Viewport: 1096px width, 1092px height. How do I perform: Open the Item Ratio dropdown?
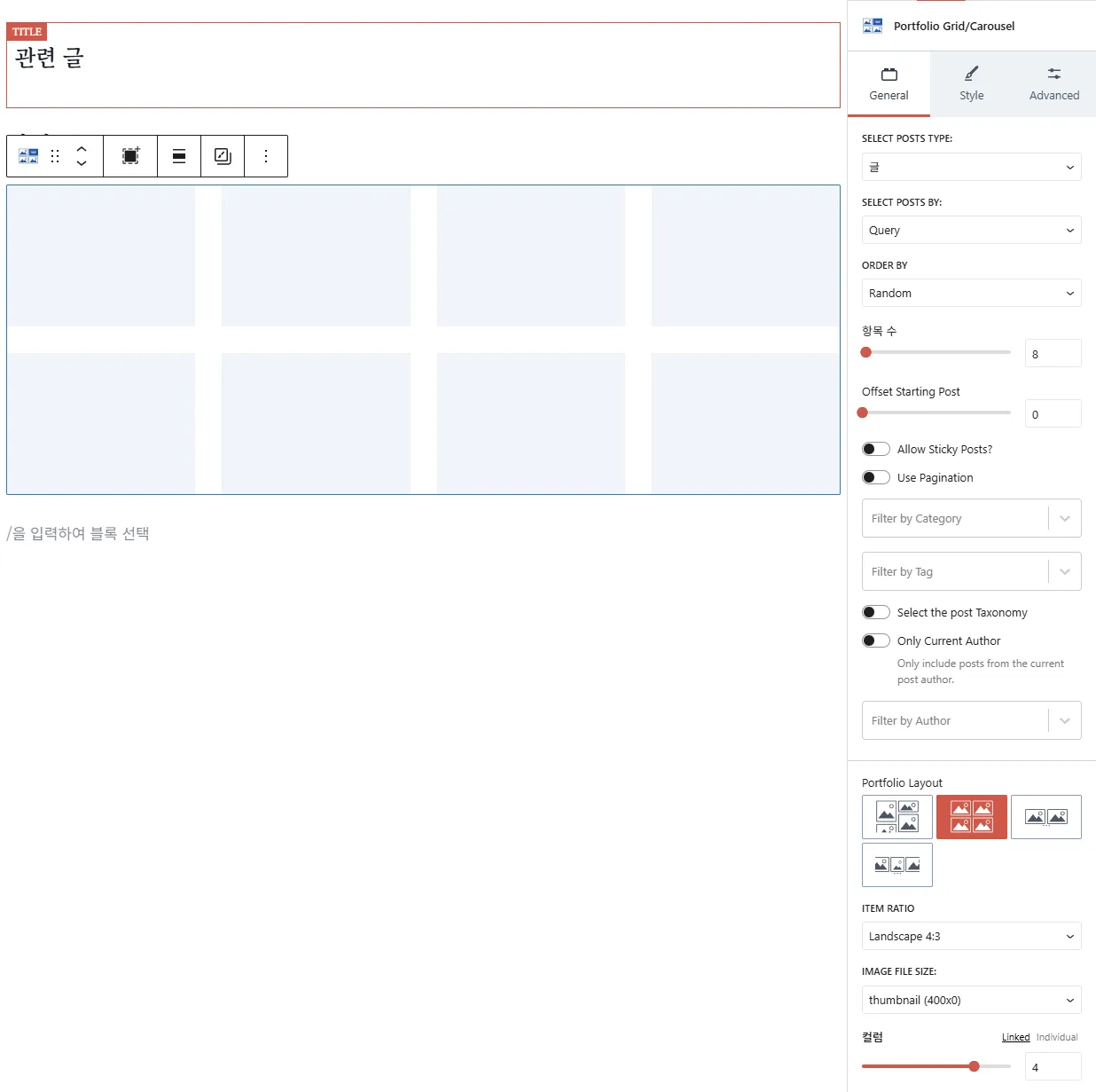[x=971, y=937]
